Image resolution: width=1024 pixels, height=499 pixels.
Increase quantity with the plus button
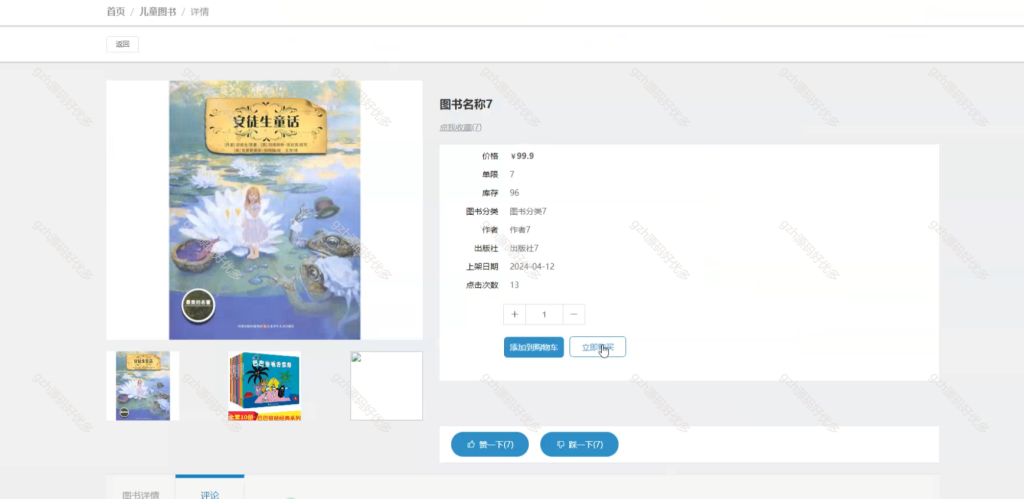[515, 314]
